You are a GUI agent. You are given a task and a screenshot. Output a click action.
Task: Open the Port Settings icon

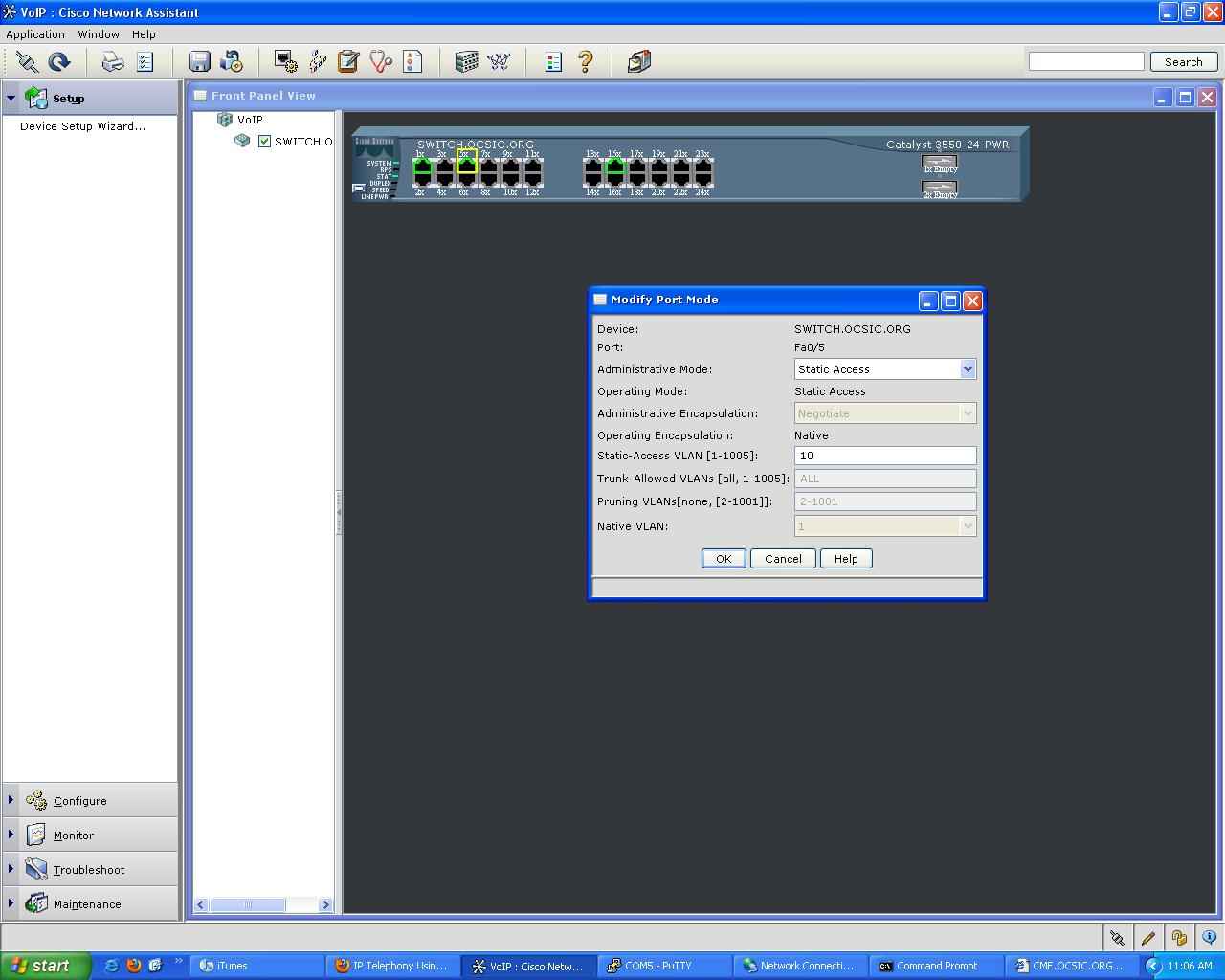[x=285, y=62]
